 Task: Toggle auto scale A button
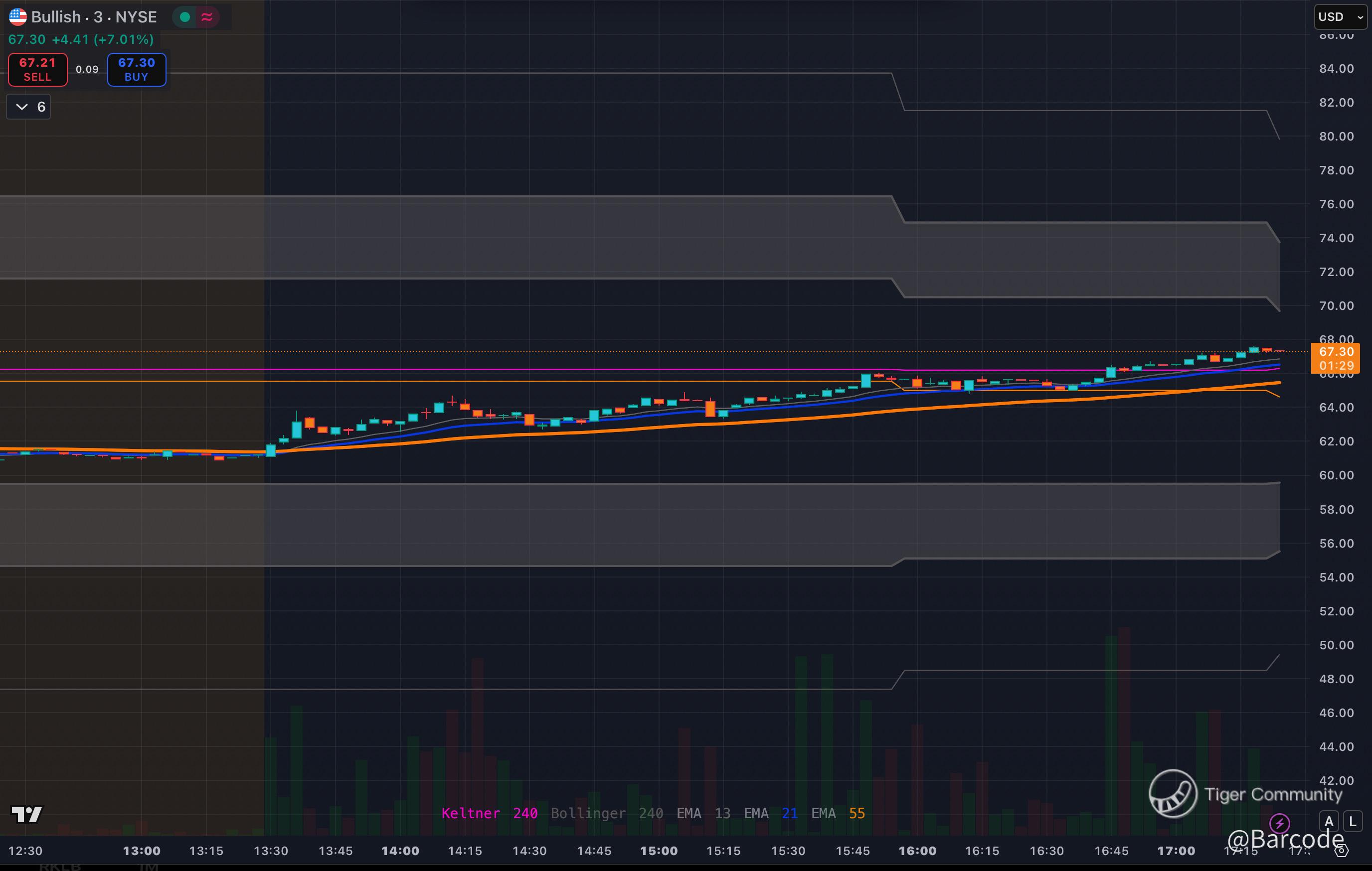pos(1329,822)
